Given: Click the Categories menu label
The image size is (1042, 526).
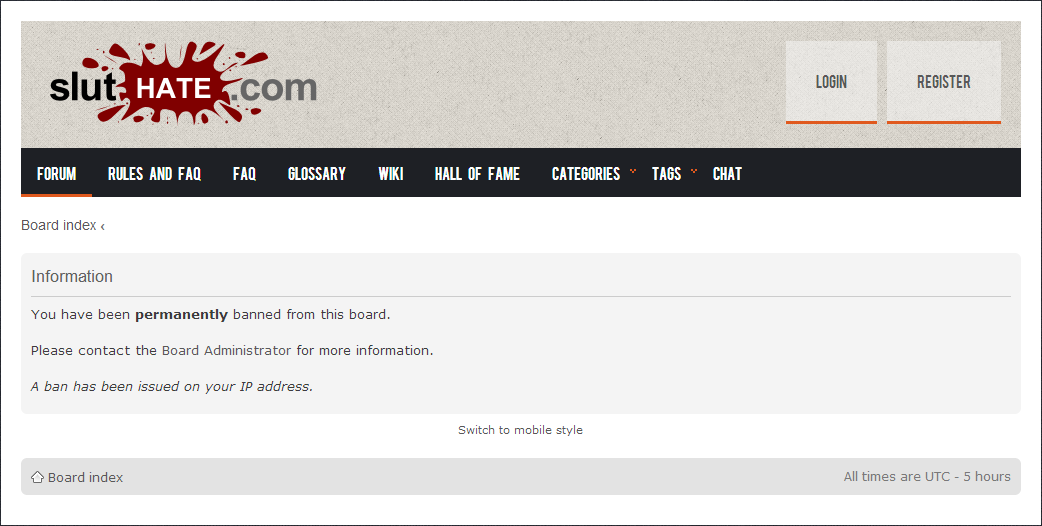Looking at the screenshot, I should pos(586,173).
